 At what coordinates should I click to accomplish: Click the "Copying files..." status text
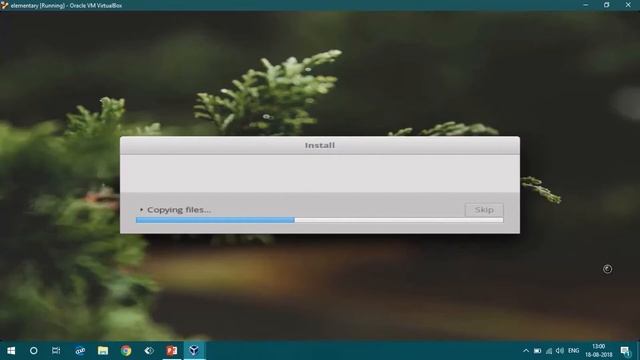coord(179,210)
